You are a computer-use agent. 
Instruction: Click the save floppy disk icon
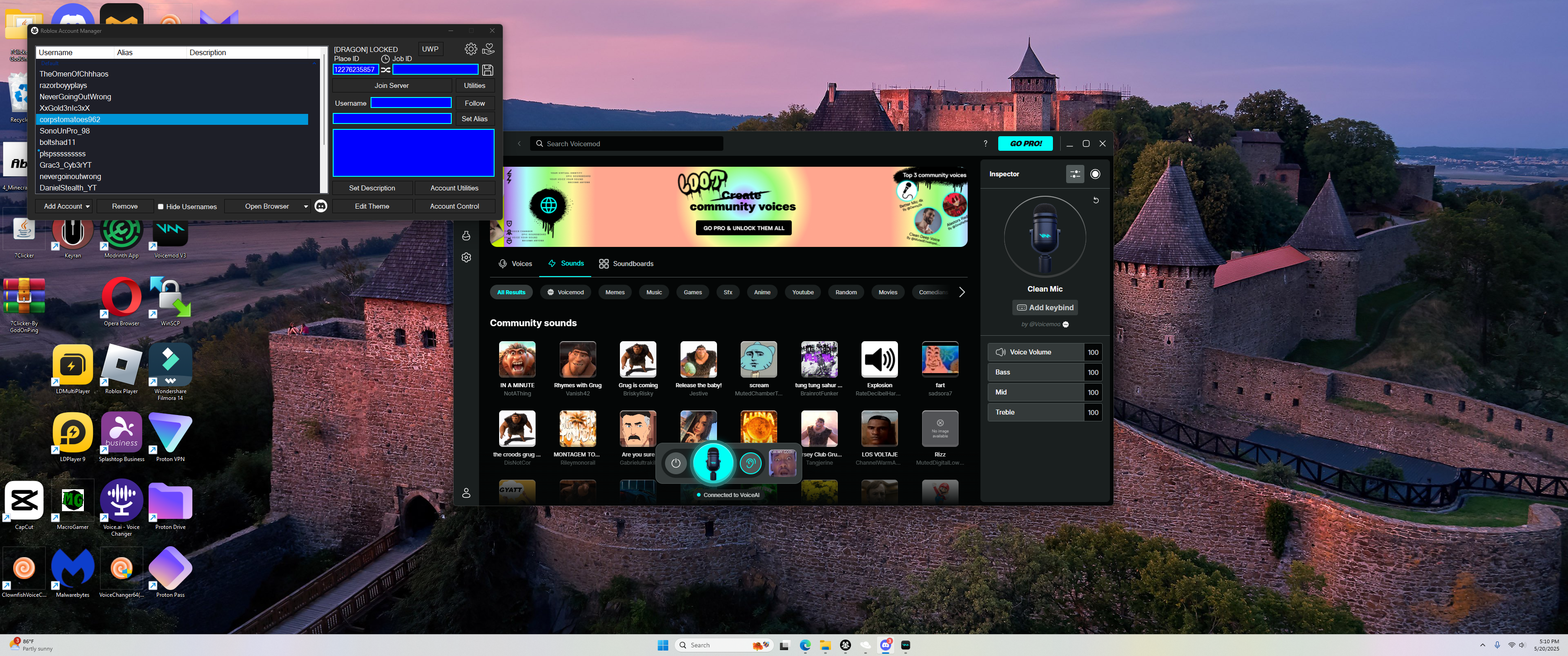coord(488,70)
